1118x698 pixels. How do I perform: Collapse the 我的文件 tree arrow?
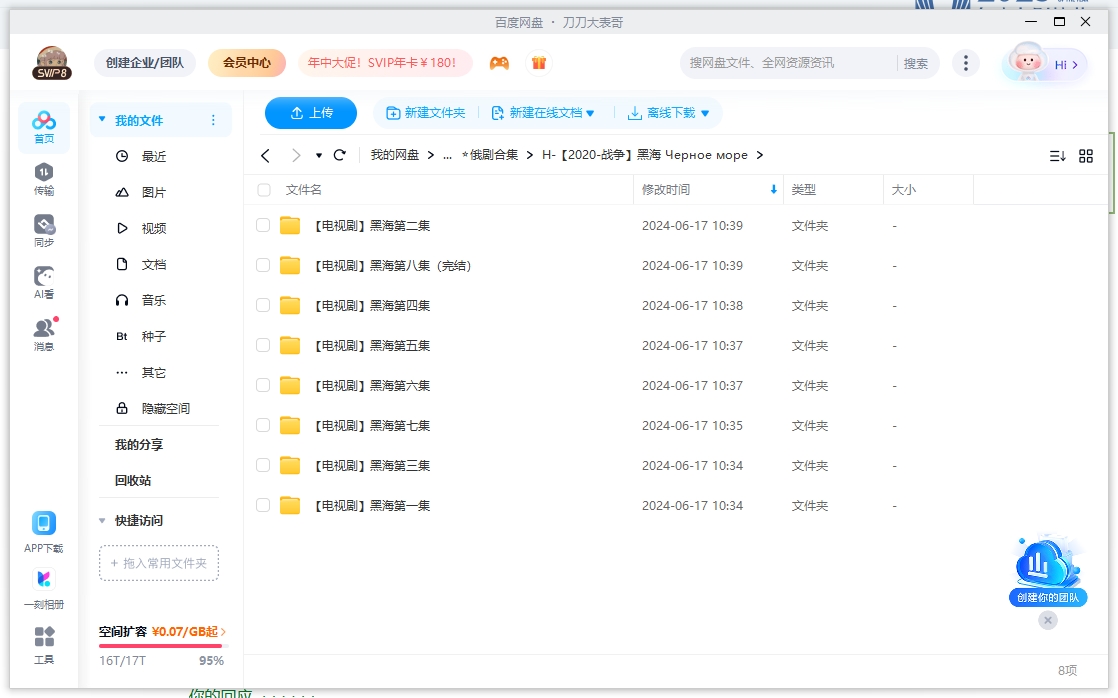tap(102, 119)
